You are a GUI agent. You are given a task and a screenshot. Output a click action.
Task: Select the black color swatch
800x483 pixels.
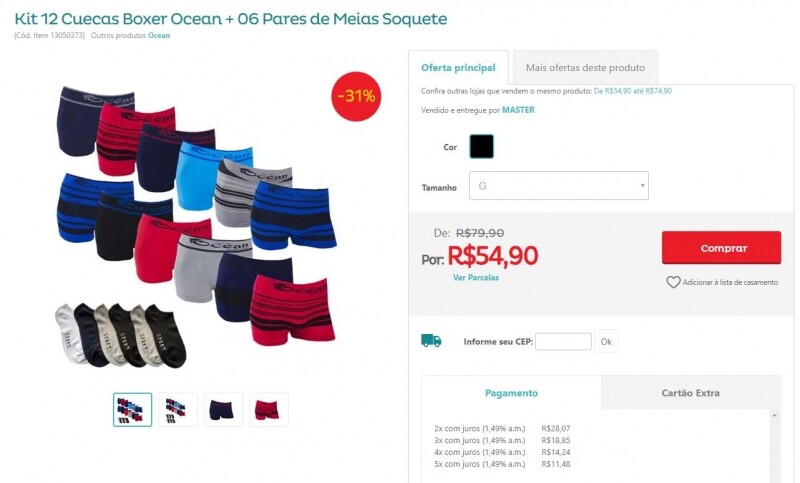[481, 147]
